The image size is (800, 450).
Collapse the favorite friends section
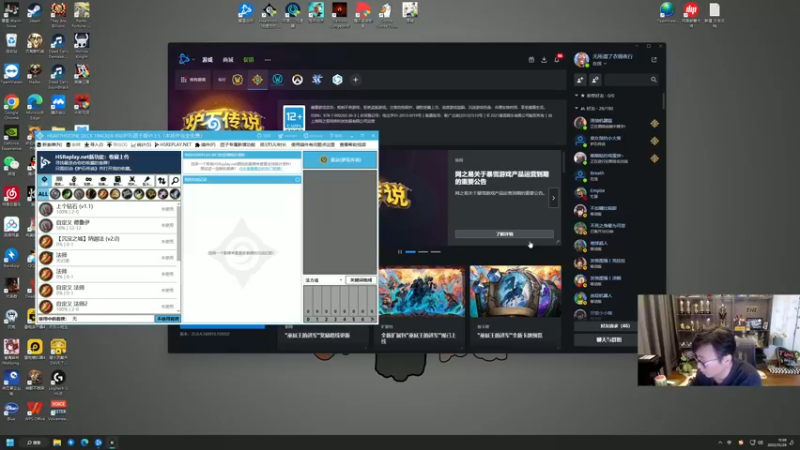[x=577, y=95]
